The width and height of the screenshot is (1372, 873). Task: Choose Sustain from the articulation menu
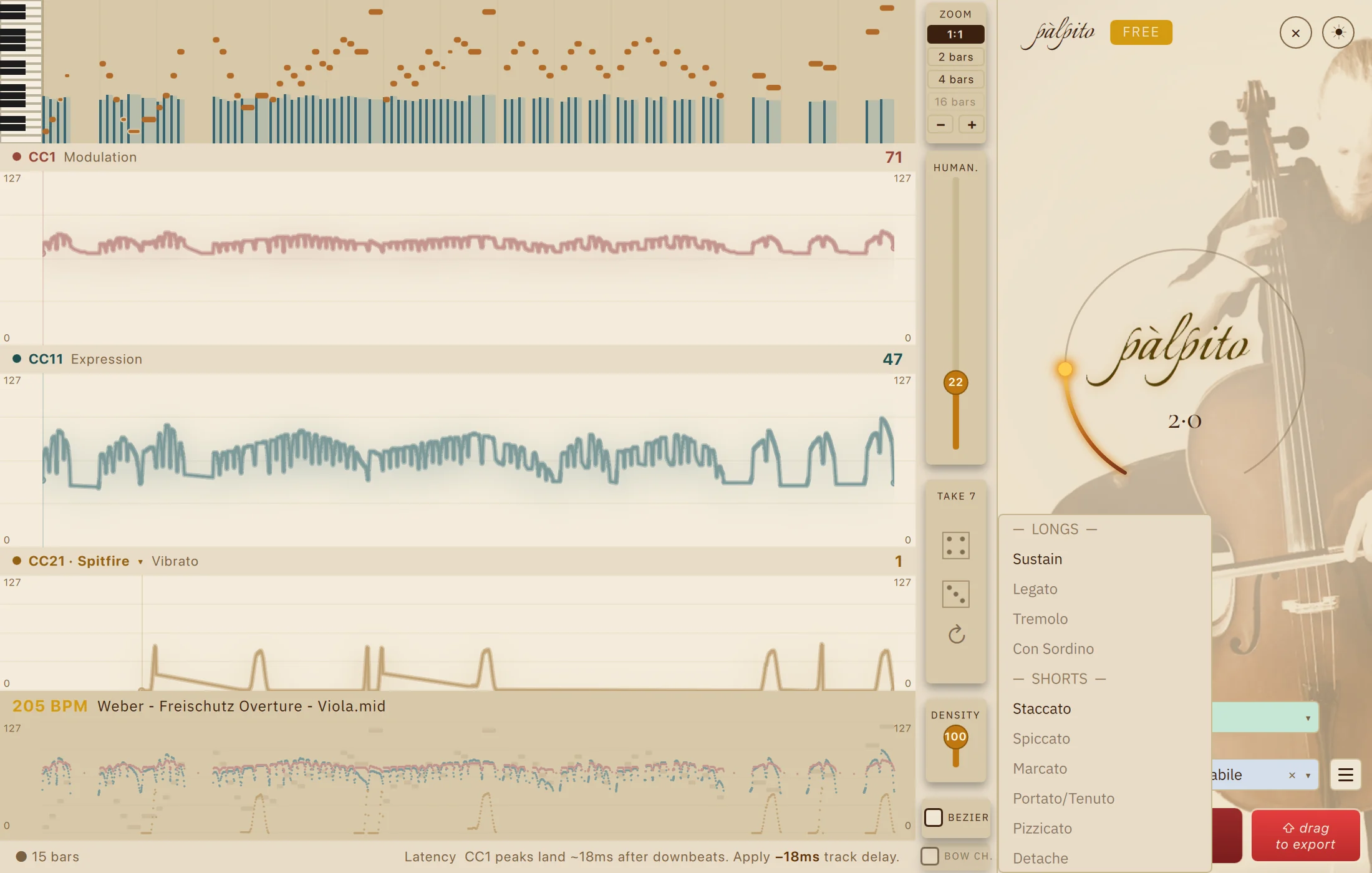pos(1104,559)
